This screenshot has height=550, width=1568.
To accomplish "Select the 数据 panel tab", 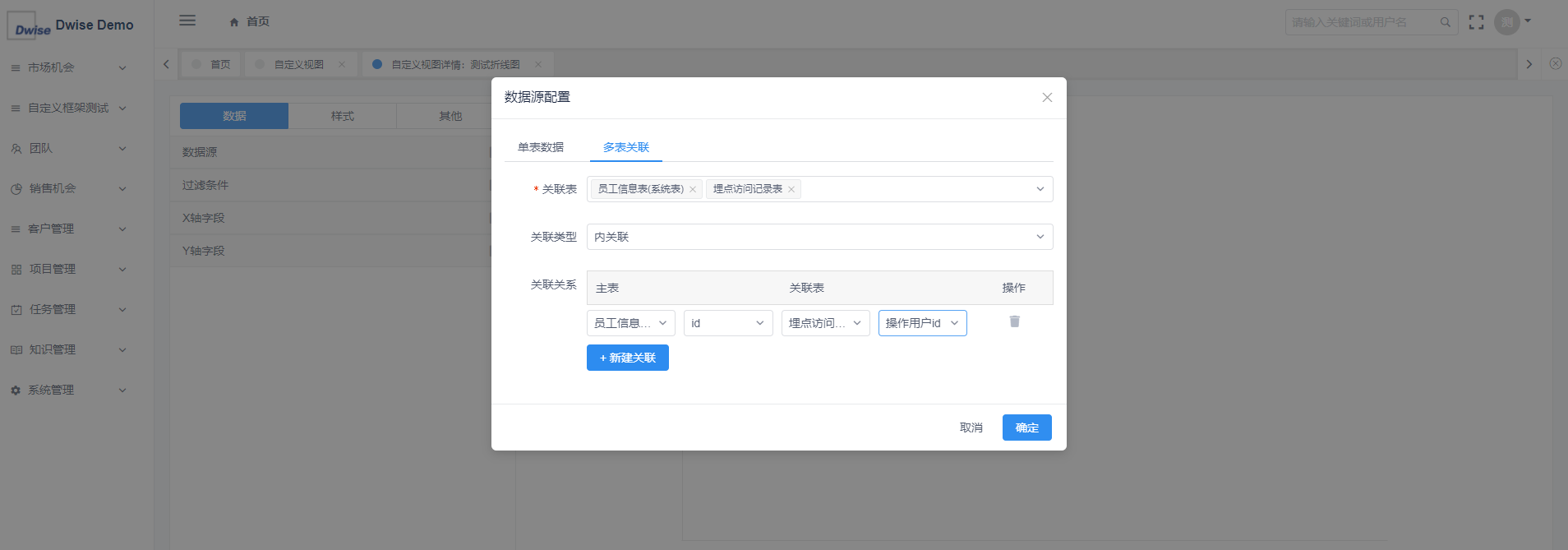I will (234, 116).
